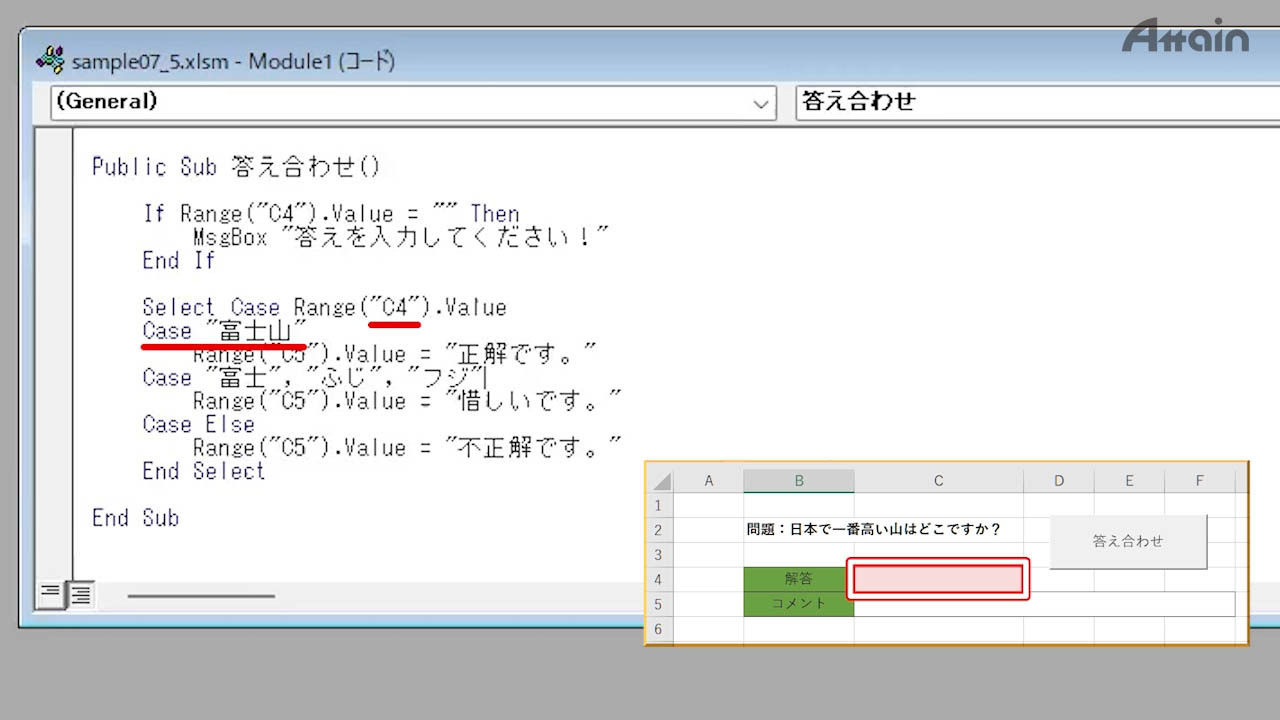The image size is (1280, 720).
Task: Place cursor on the End Sub line
Action: [x=135, y=518]
